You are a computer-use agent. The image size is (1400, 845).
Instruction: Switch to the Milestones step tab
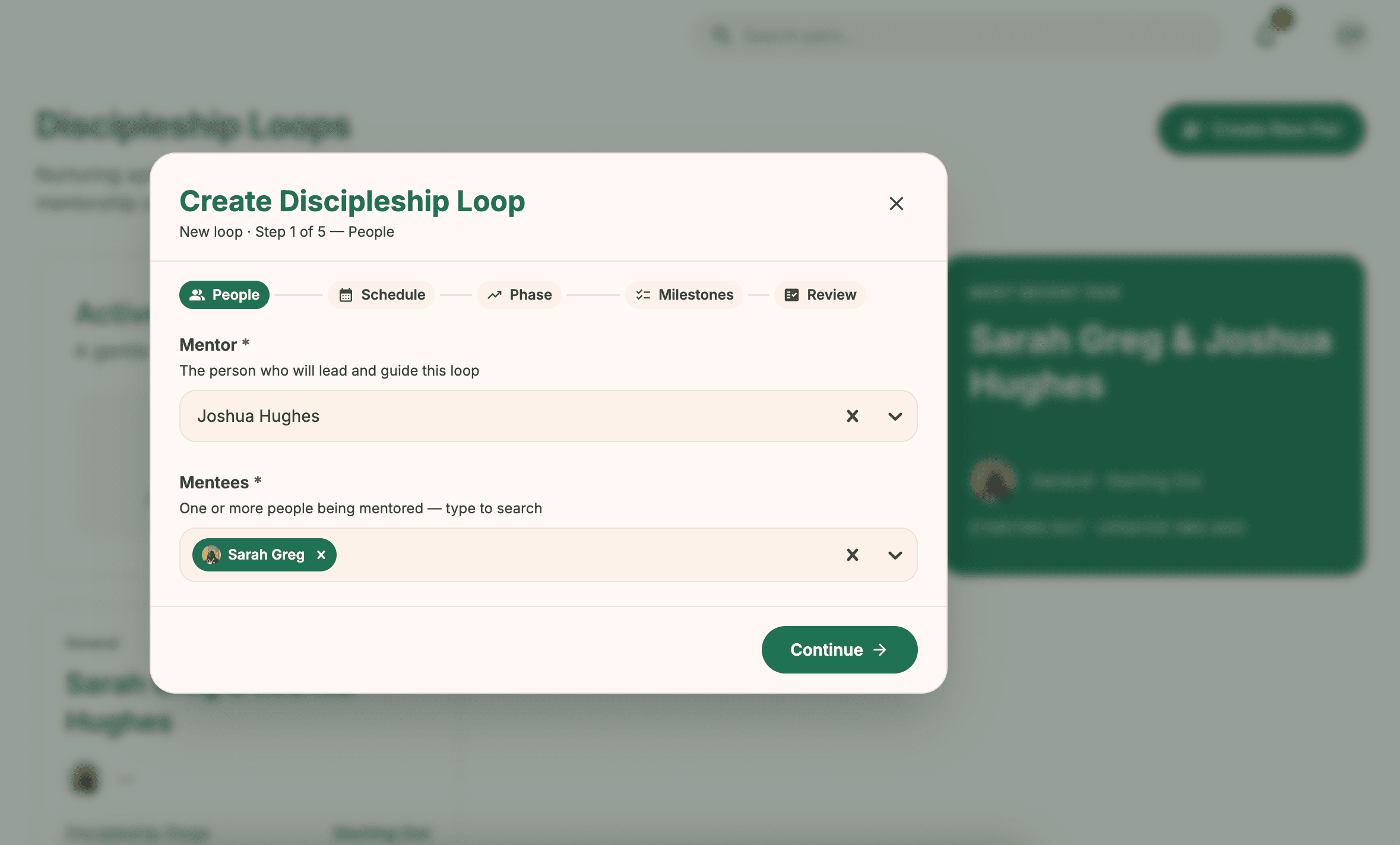point(685,295)
